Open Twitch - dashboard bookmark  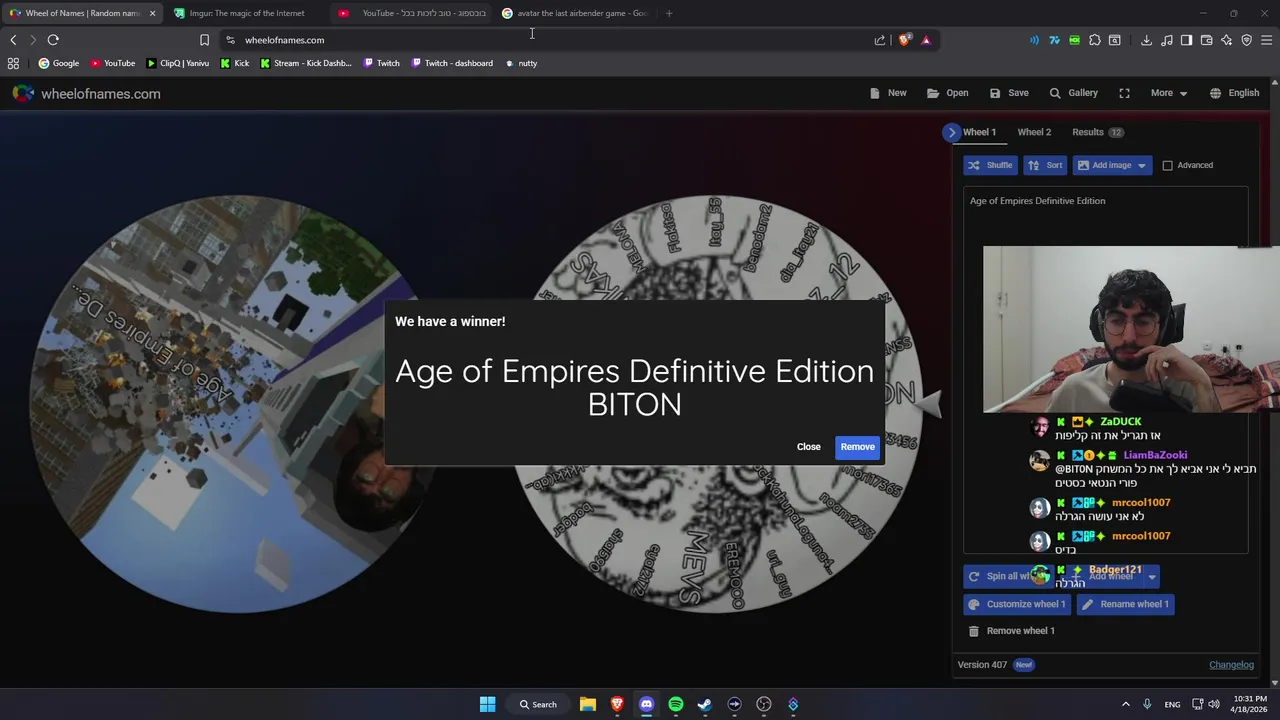(x=451, y=63)
